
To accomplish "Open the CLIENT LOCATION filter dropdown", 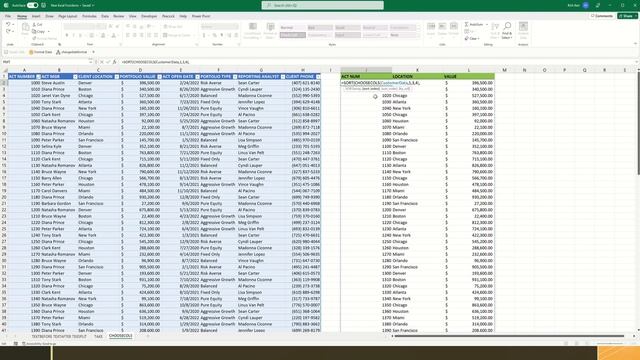I will tap(116, 77).
